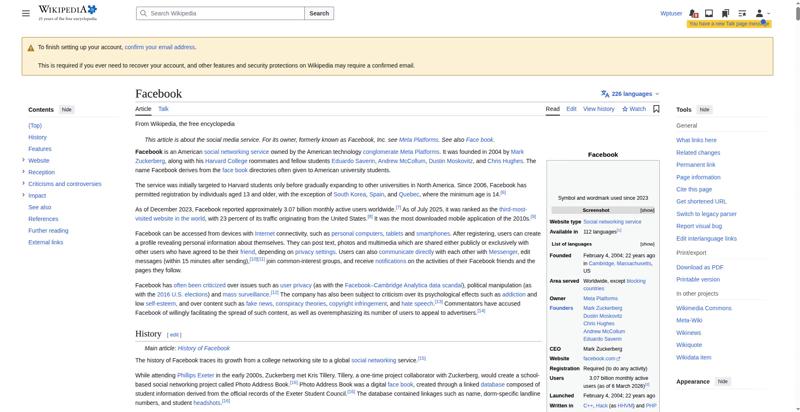Open the Wptuser profile link
This screenshot has width=800, height=412.
point(671,13)
